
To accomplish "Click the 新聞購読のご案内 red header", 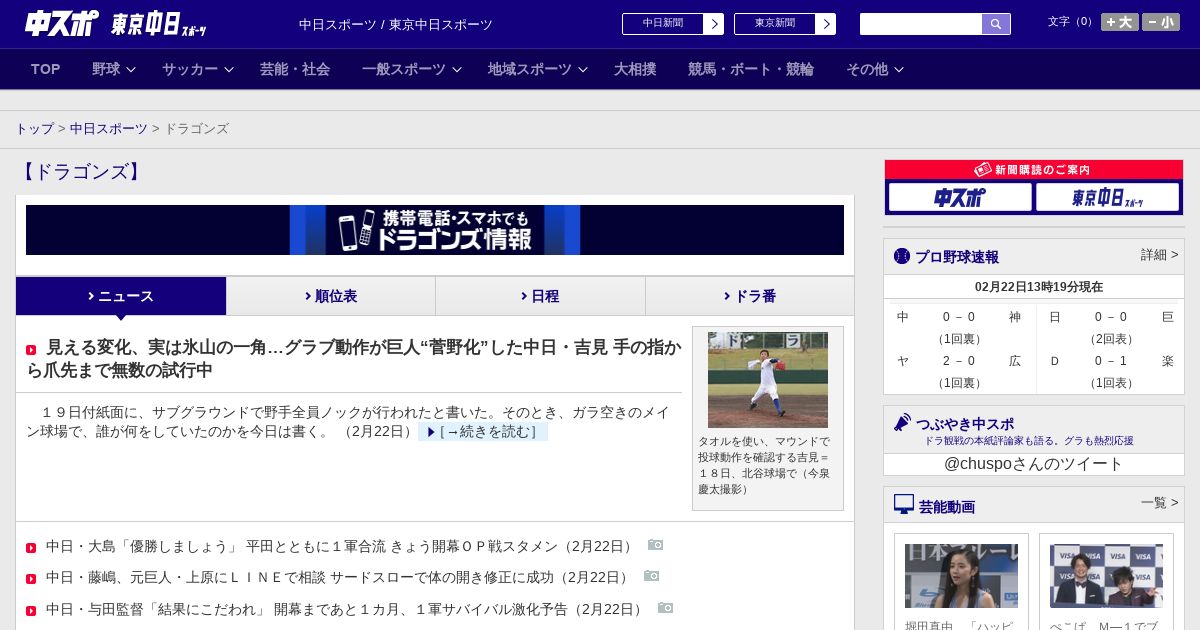I will [x=1034, y=170].
